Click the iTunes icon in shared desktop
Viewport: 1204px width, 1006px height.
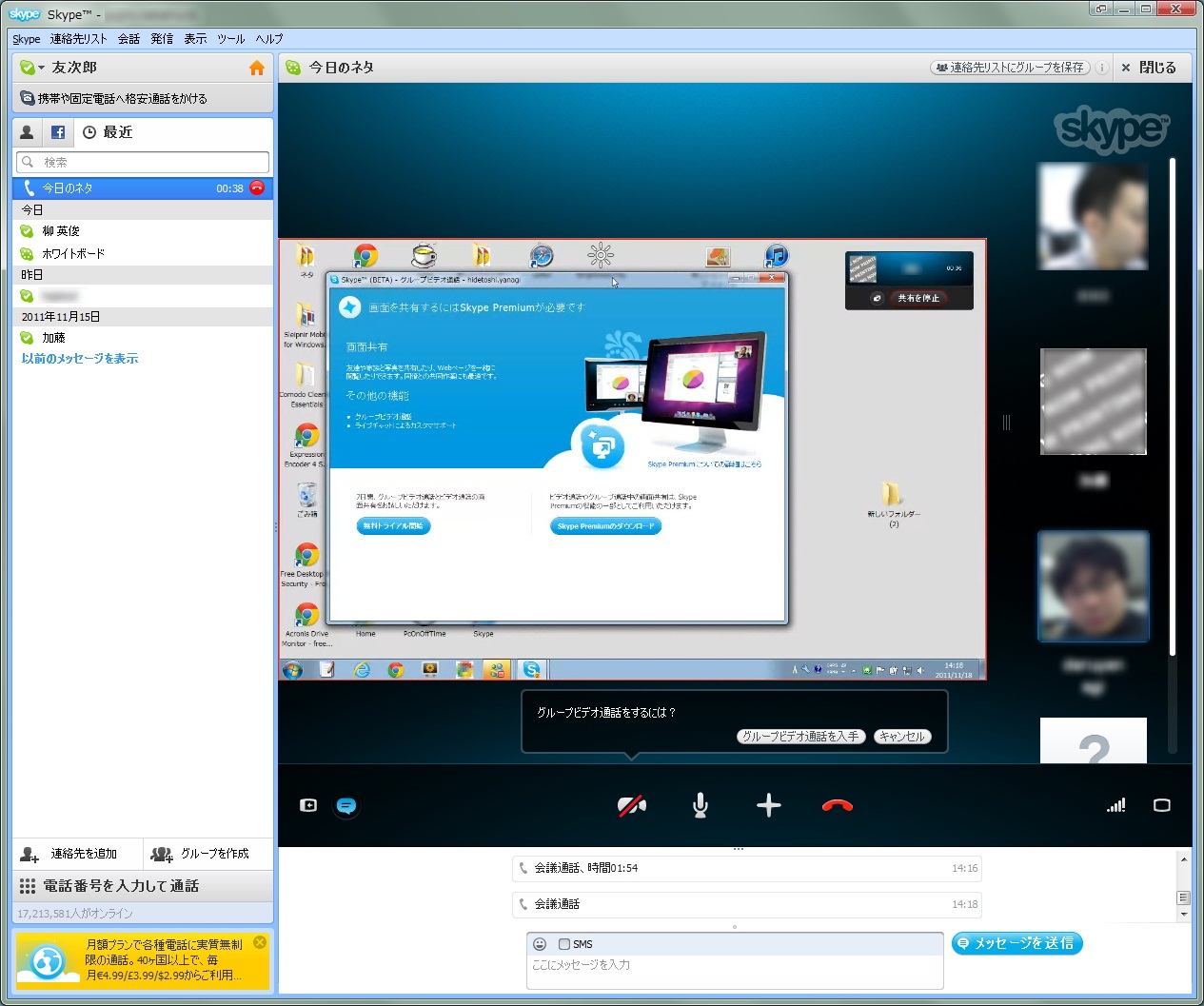[x=777, y=256]
